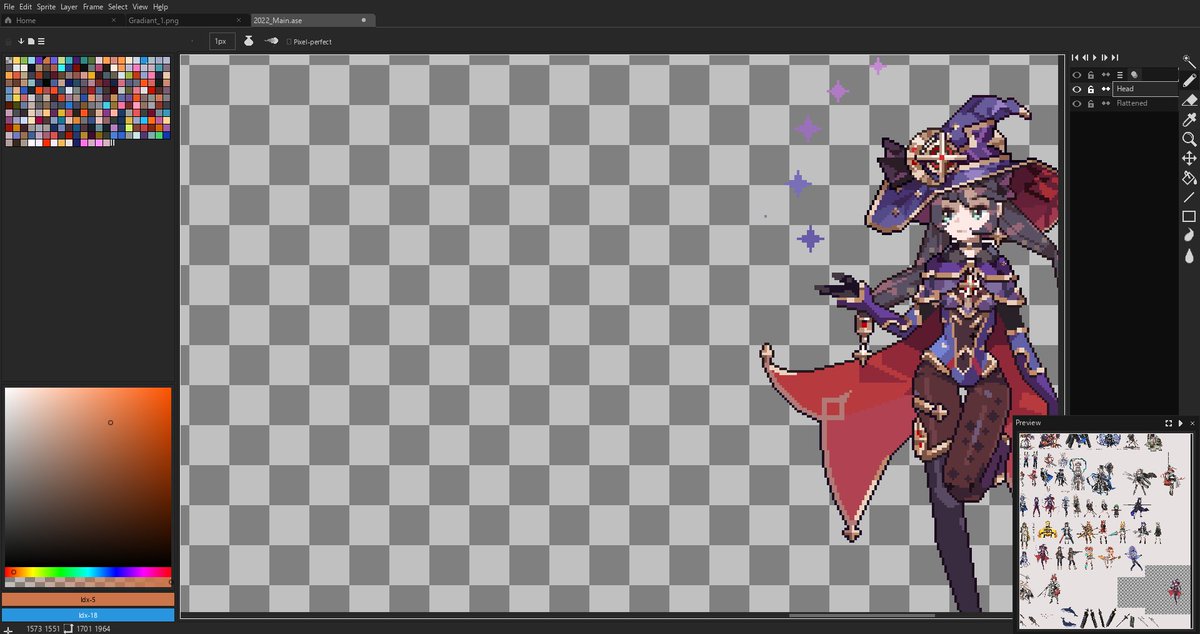The image size is (1200, 634).
Task: Toggle visibility of all layers in header
Action: point(1077,74)
